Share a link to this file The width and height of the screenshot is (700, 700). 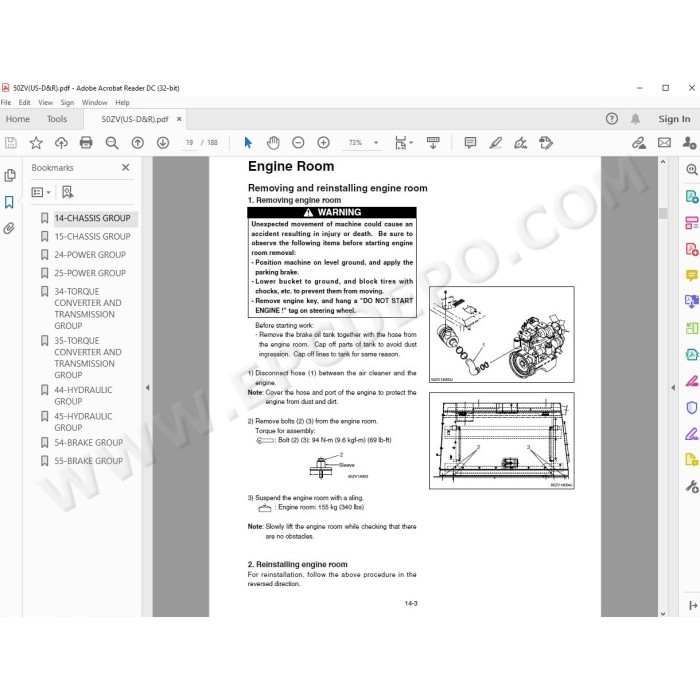pos(639,143)
